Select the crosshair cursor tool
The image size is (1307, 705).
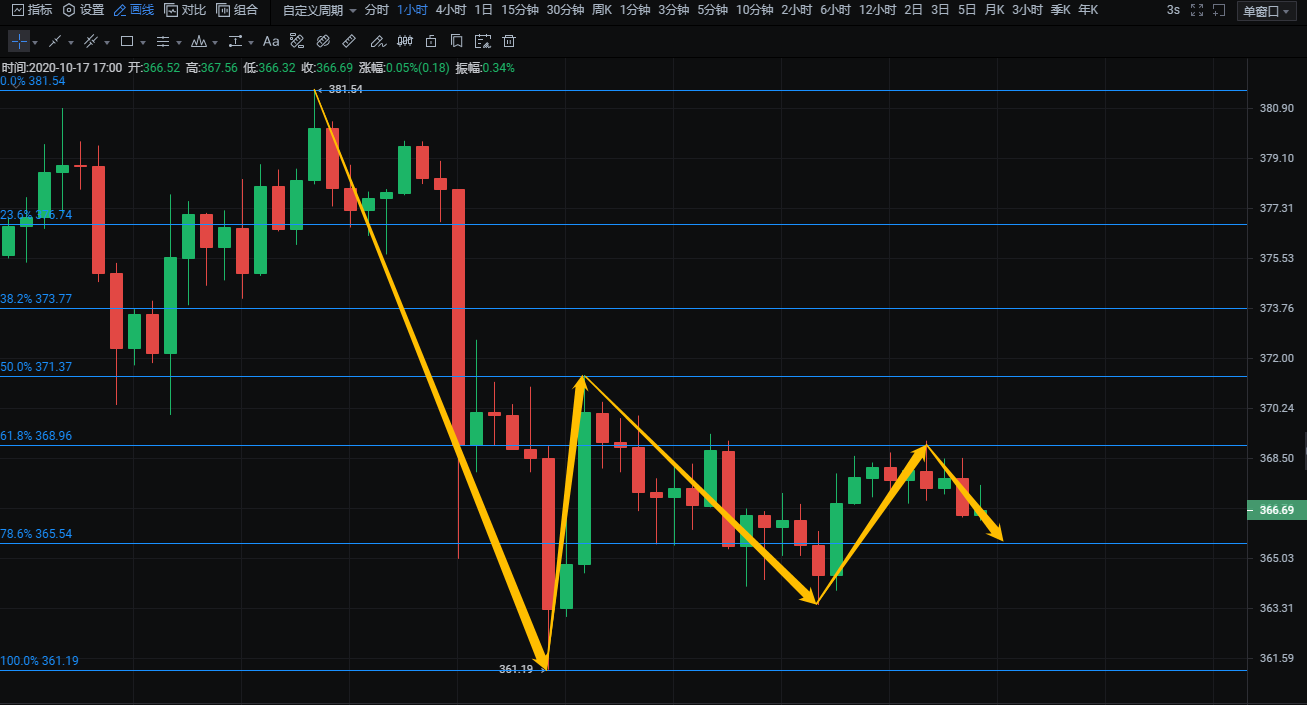point(19,42)
